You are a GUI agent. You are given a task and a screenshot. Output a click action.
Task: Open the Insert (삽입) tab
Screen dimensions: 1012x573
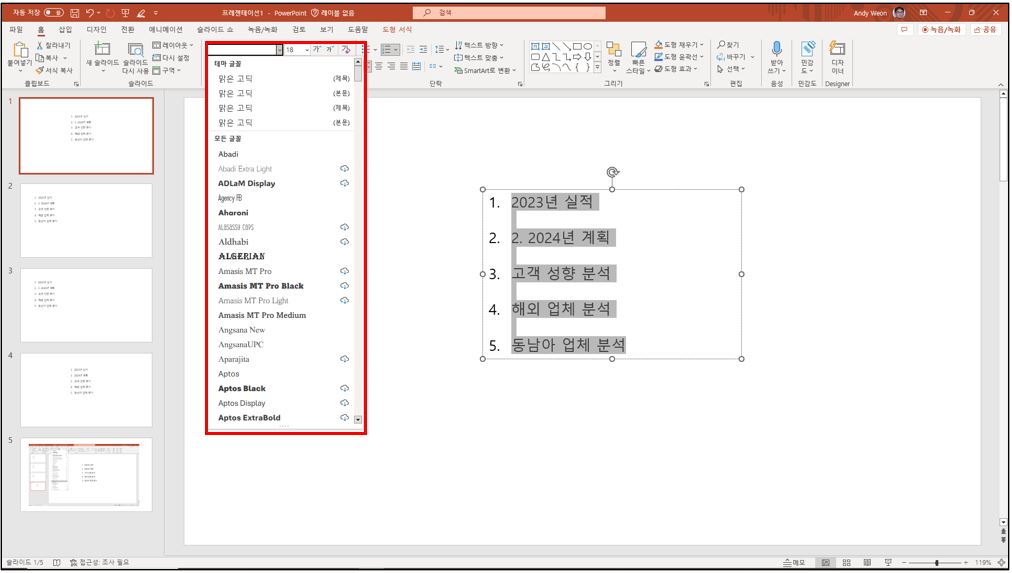click(x=65, y=30)
